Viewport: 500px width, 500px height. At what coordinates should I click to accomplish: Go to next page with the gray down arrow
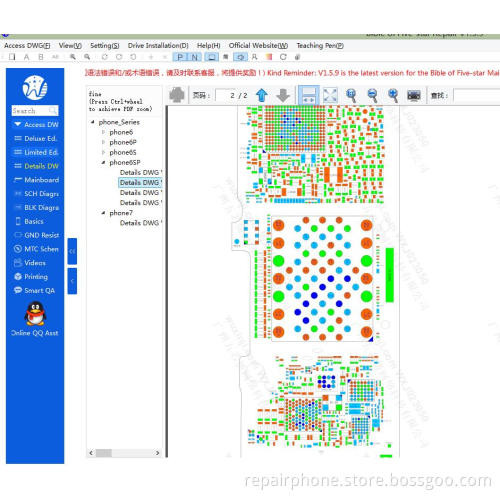point(283,95)
